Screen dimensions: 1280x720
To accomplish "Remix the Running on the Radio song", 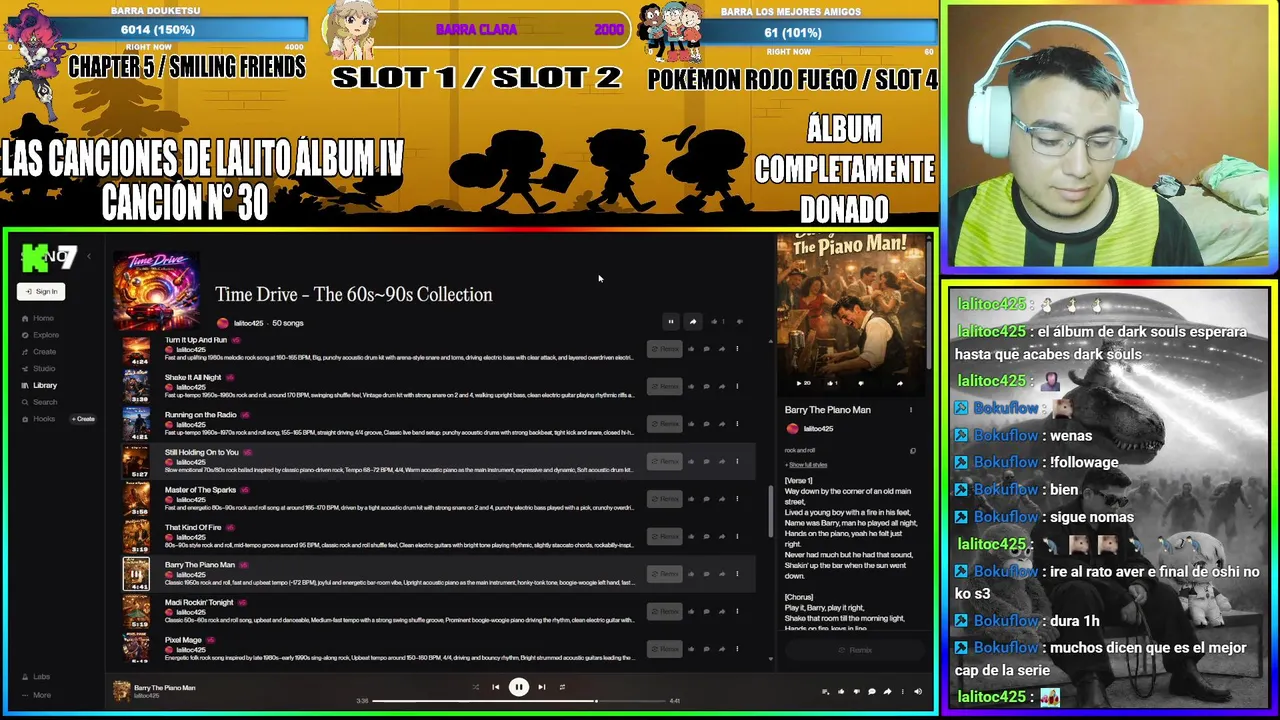I will tap(664, 424).
